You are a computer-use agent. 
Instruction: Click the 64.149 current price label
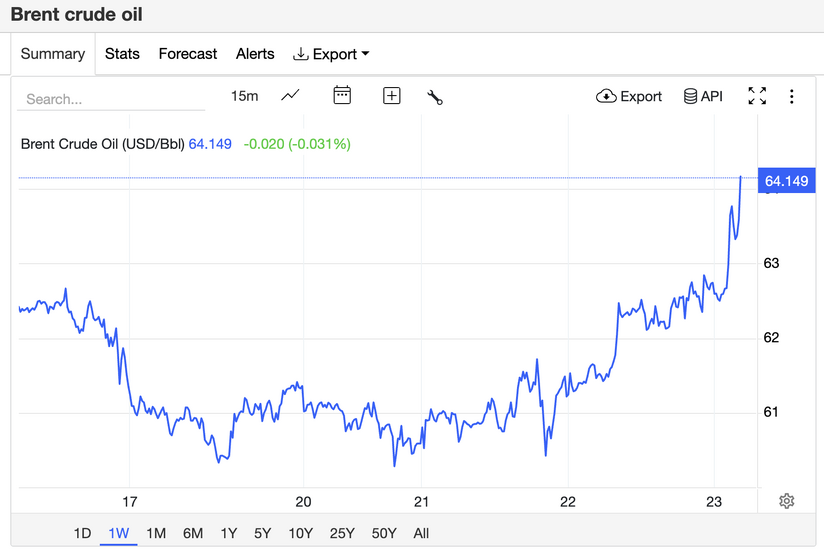click(785, 181)
